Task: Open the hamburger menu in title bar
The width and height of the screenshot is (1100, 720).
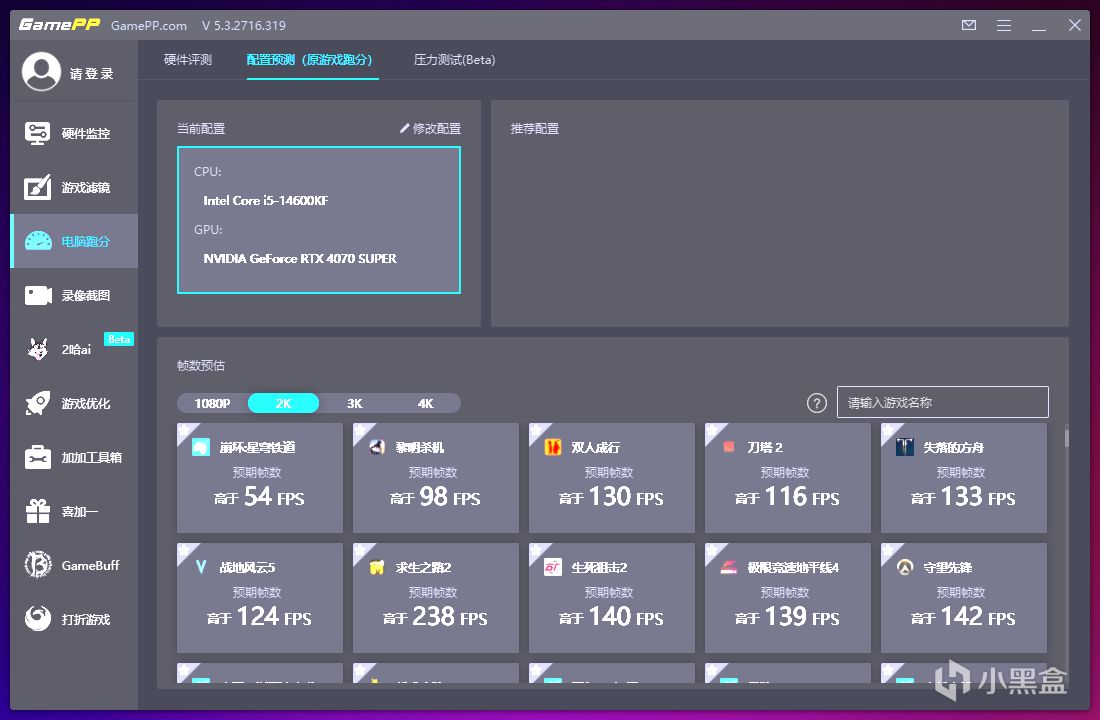Action: (1004, 25)
